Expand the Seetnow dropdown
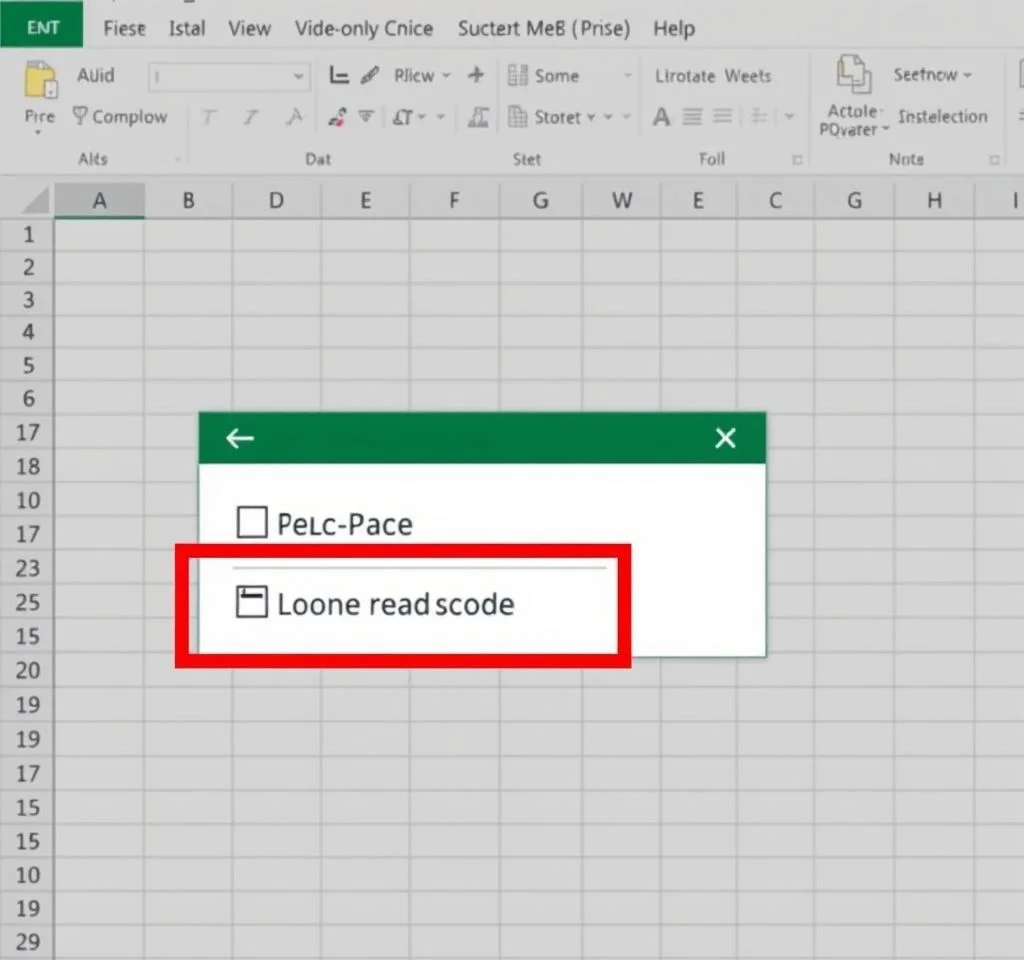The width and height of the screenshot is (1024, 960). tap(966, 75)
